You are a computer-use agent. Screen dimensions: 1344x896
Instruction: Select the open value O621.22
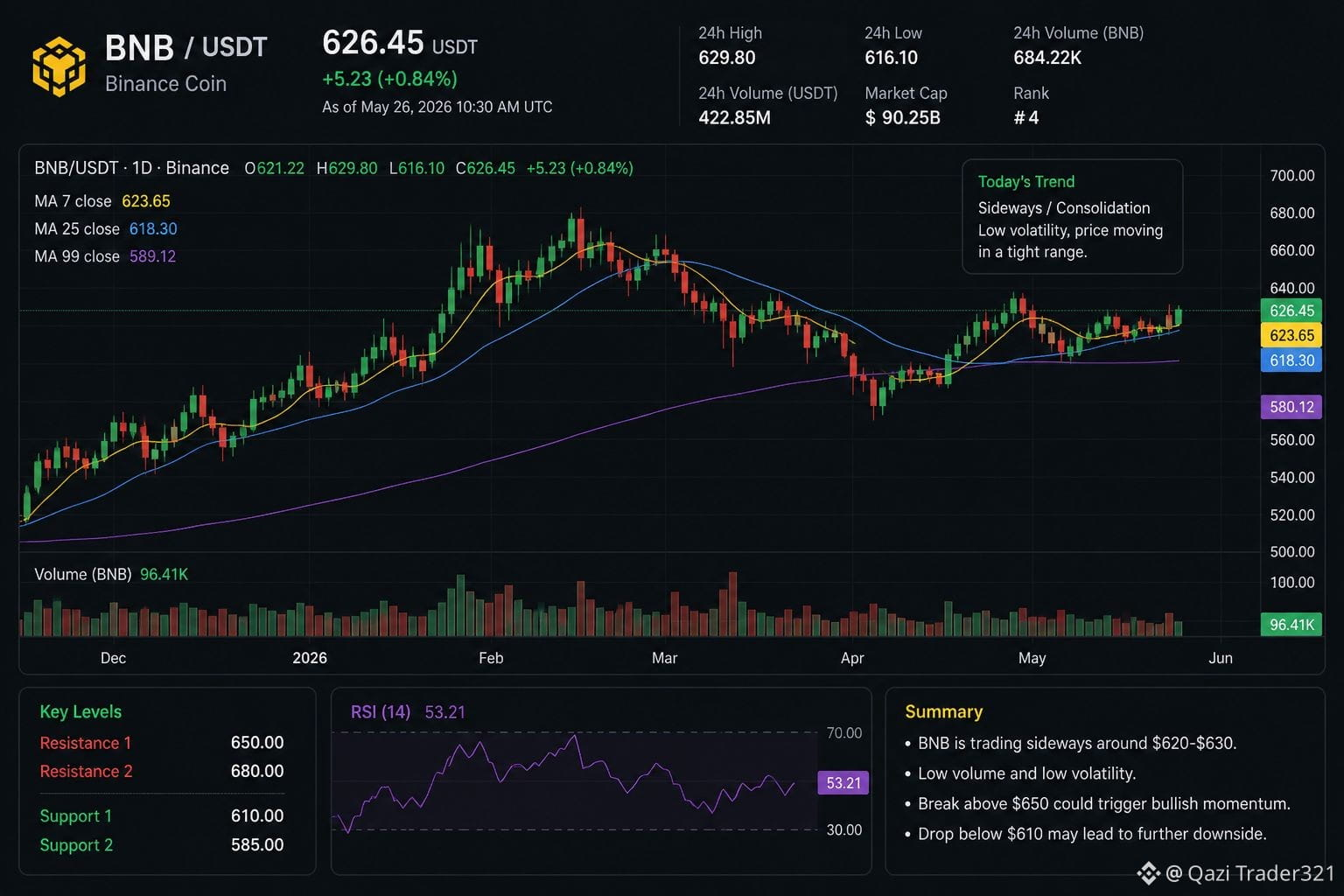(x=274, y=168)
